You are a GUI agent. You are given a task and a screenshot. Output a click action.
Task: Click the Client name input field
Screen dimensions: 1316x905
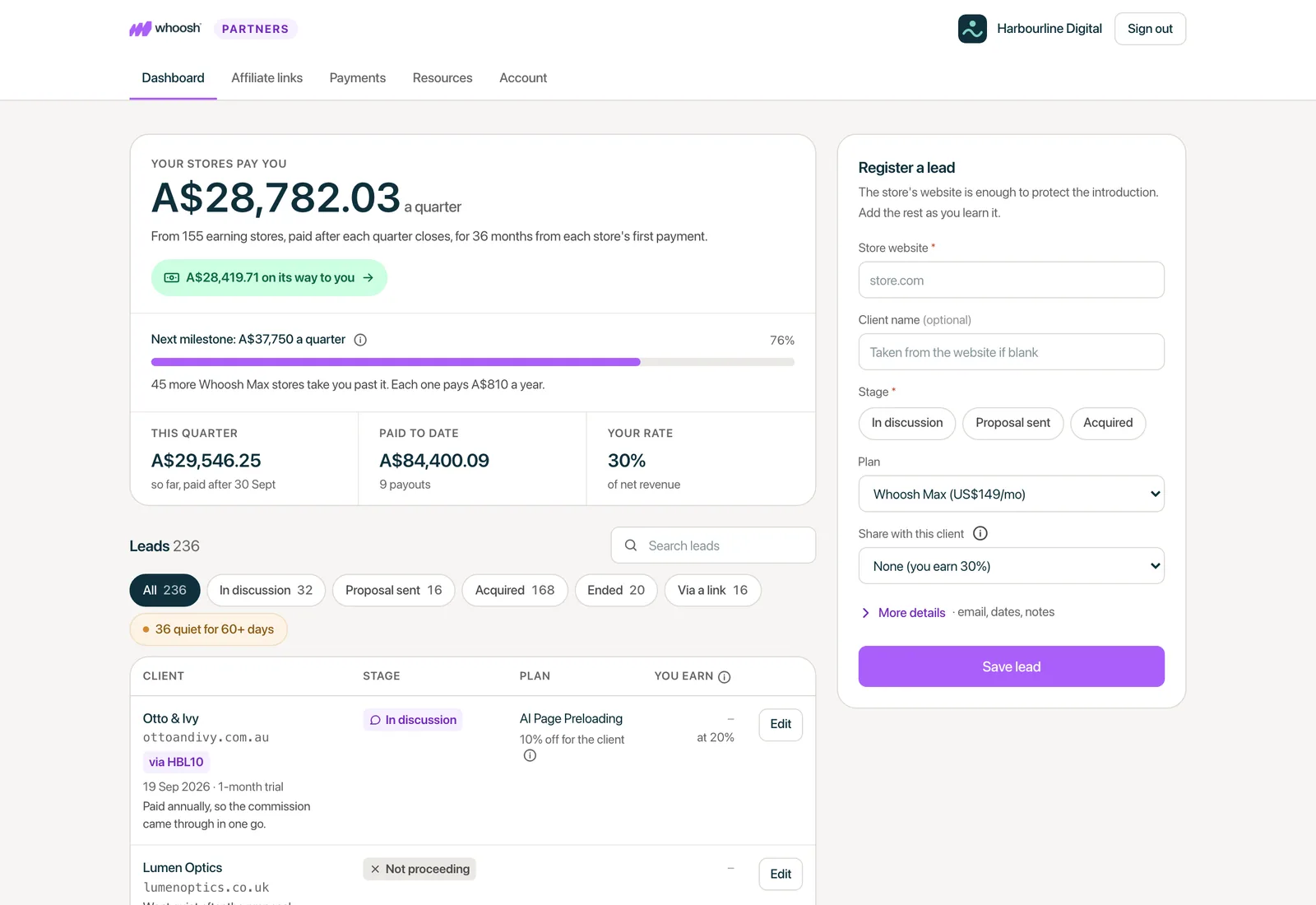click(1011, 352)
